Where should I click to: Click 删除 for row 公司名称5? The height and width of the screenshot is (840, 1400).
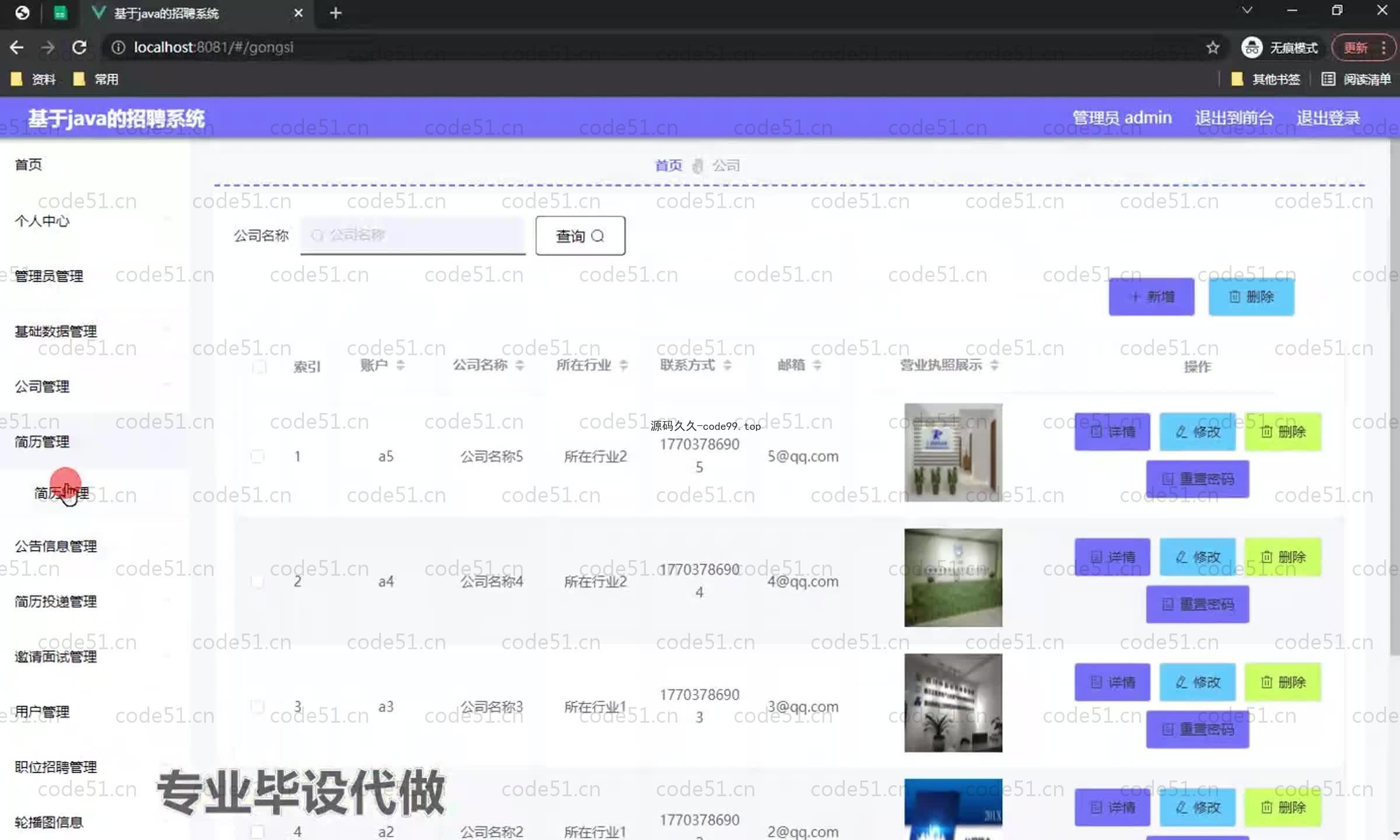1283,432
